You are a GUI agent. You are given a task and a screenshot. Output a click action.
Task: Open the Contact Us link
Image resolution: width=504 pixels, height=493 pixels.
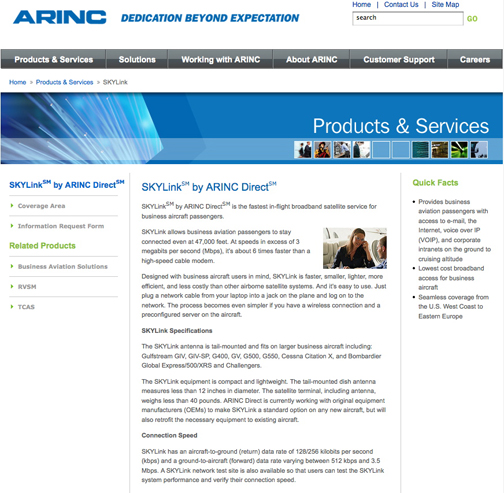401,5
